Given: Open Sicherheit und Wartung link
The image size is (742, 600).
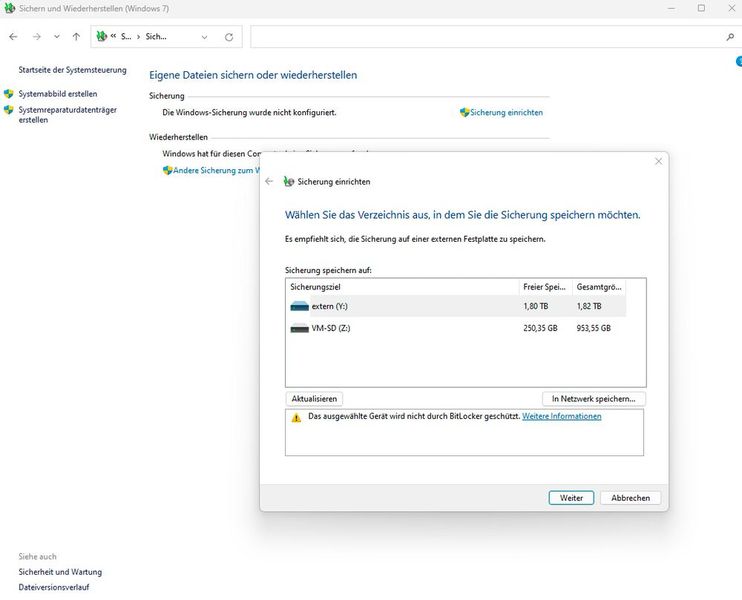Looking at the screenshot, I should 60,572.
